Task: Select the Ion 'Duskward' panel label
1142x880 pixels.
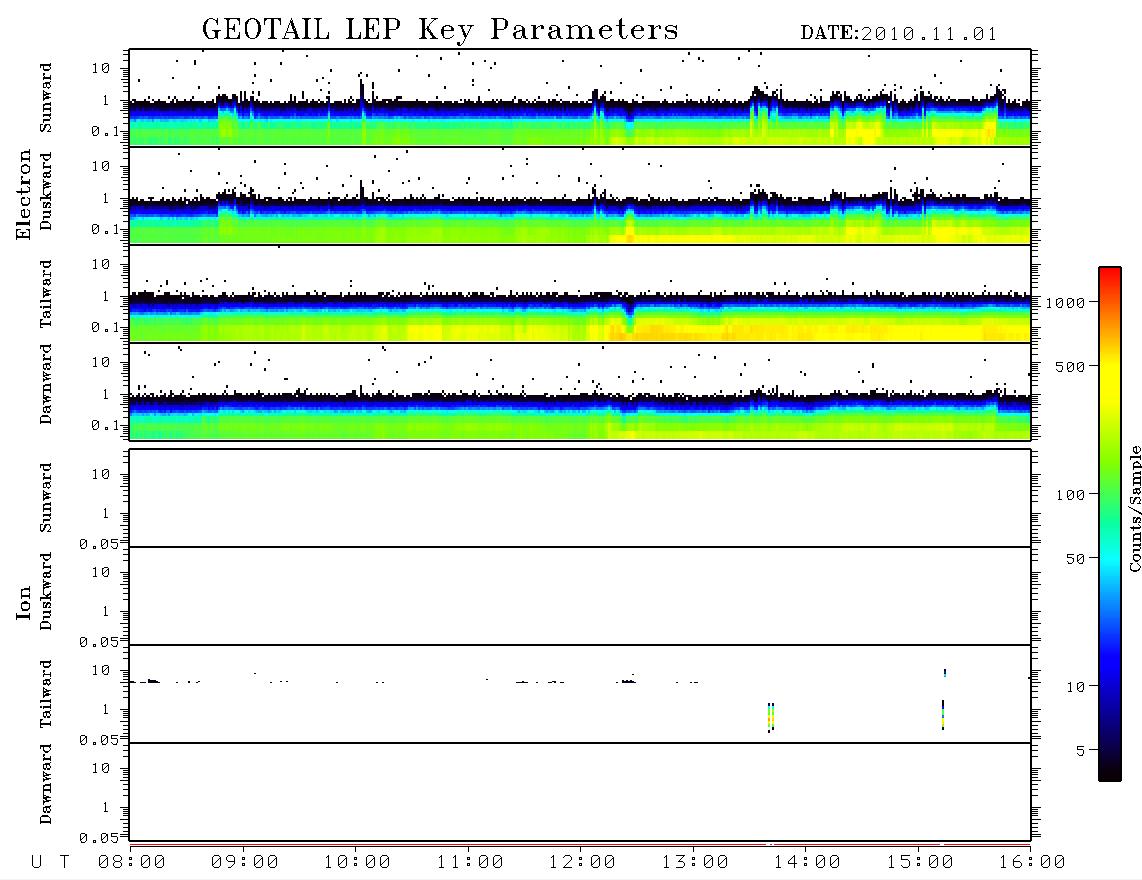Action: click(x=46, y=592)
